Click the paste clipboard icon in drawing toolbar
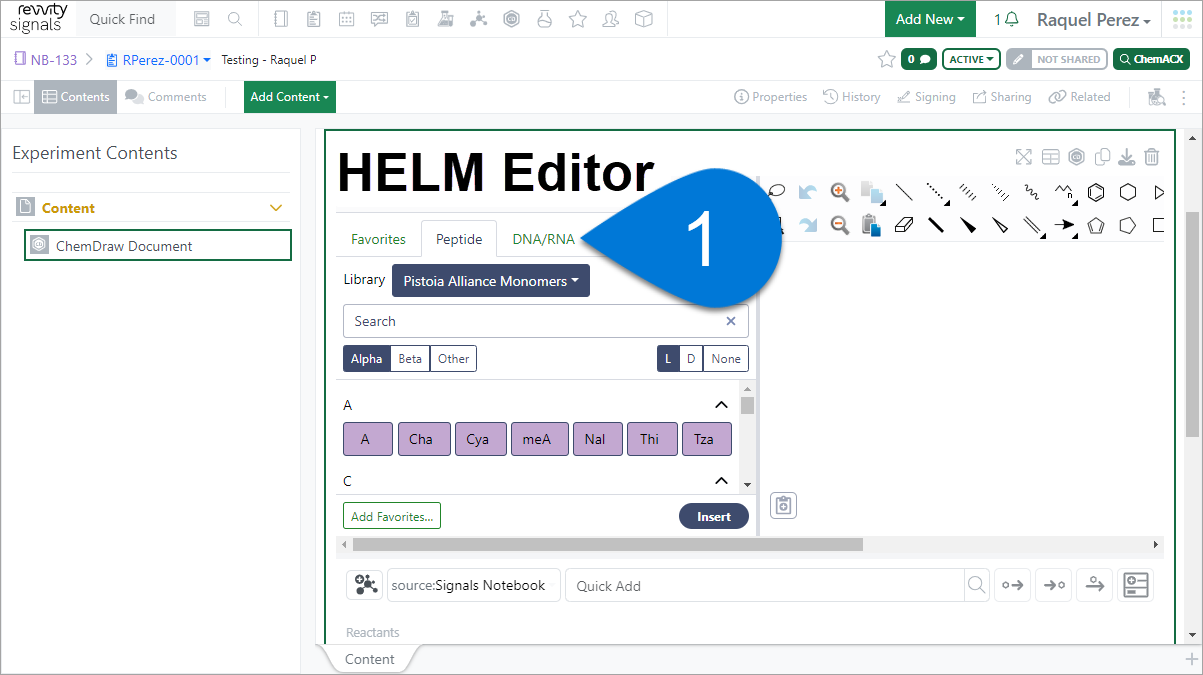1203x675 pixels. 870,225
